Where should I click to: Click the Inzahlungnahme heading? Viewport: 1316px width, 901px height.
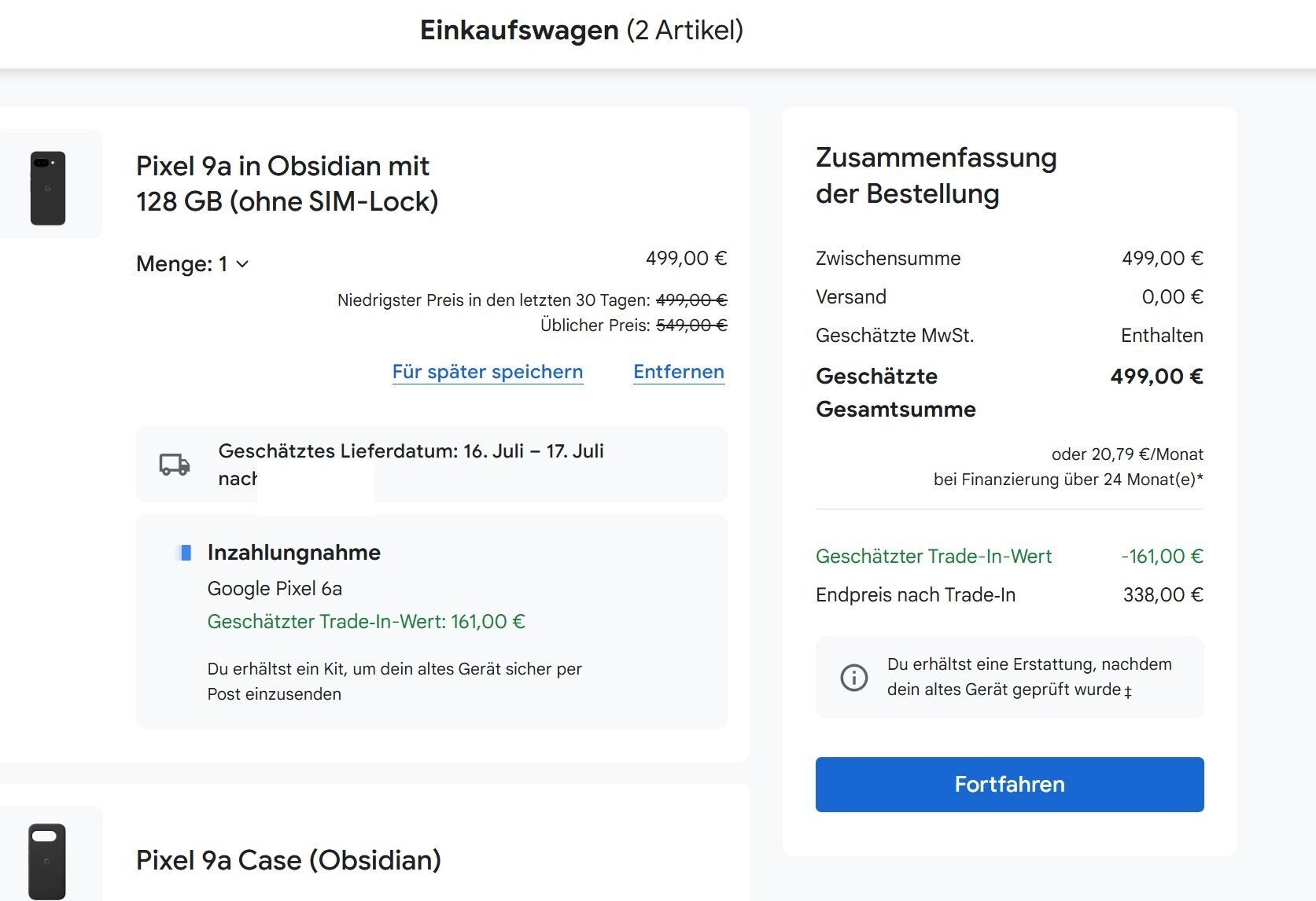(x=294, y=553)
